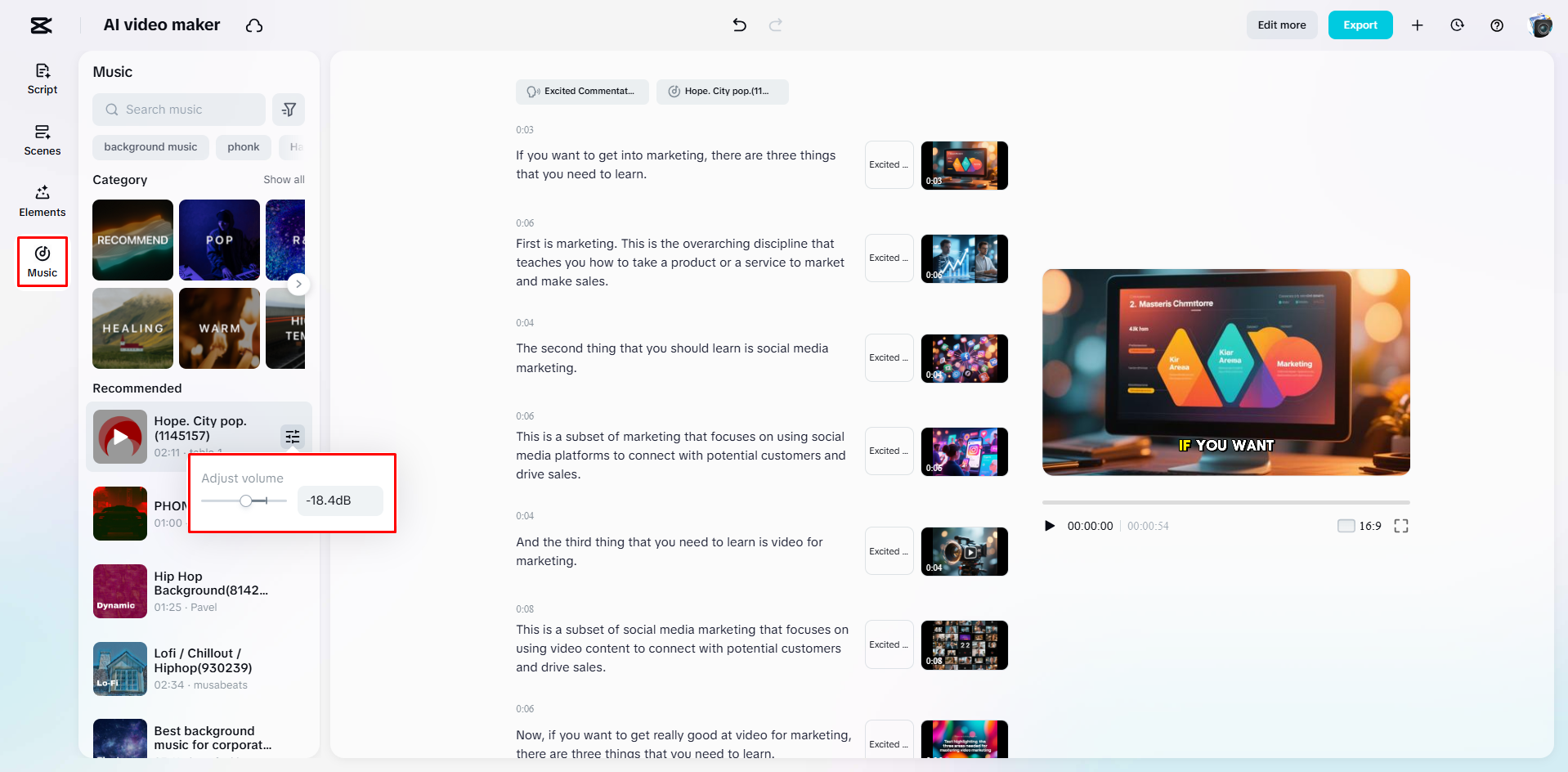Play the video preview

click(1050, 526)
